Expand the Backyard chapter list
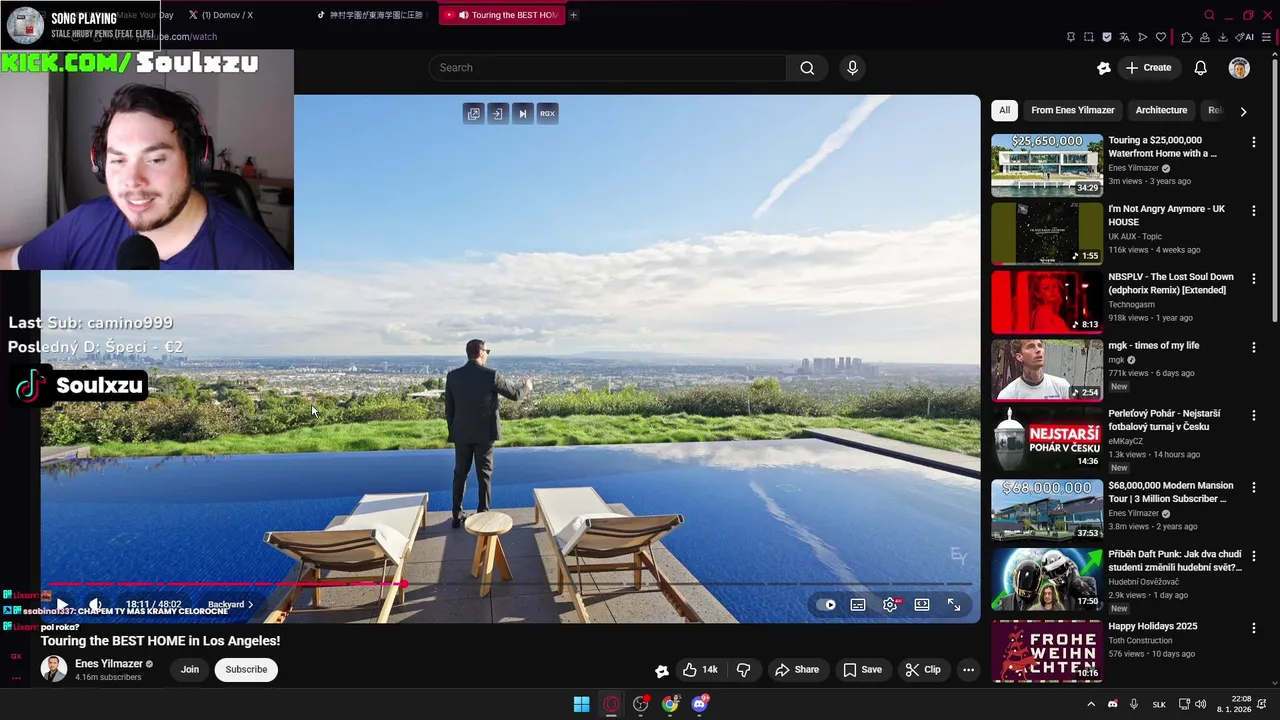This screenshot has width=1280, height=720. click(230, 605)
